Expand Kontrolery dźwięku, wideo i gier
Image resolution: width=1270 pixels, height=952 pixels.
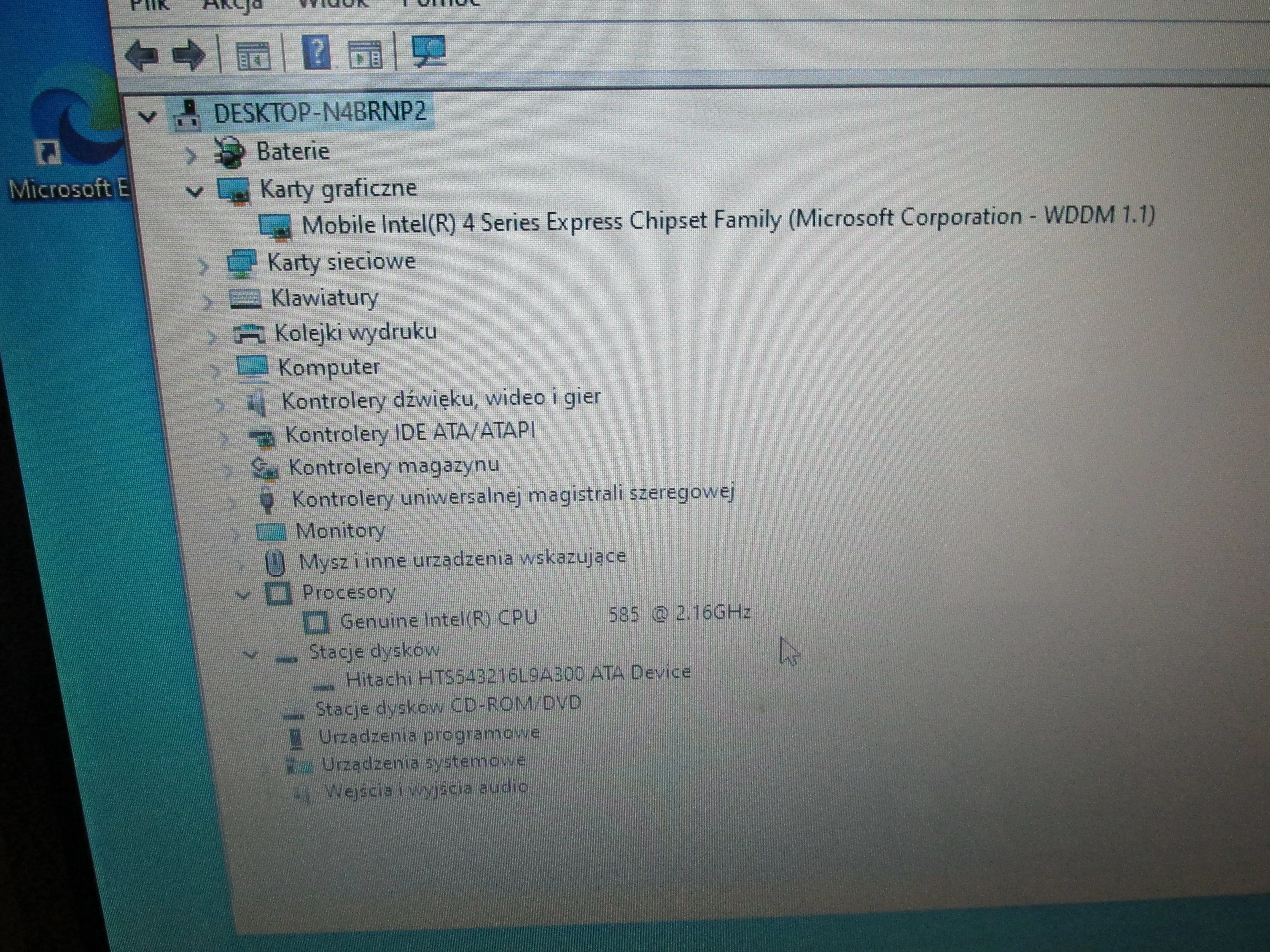click(220, 405)
